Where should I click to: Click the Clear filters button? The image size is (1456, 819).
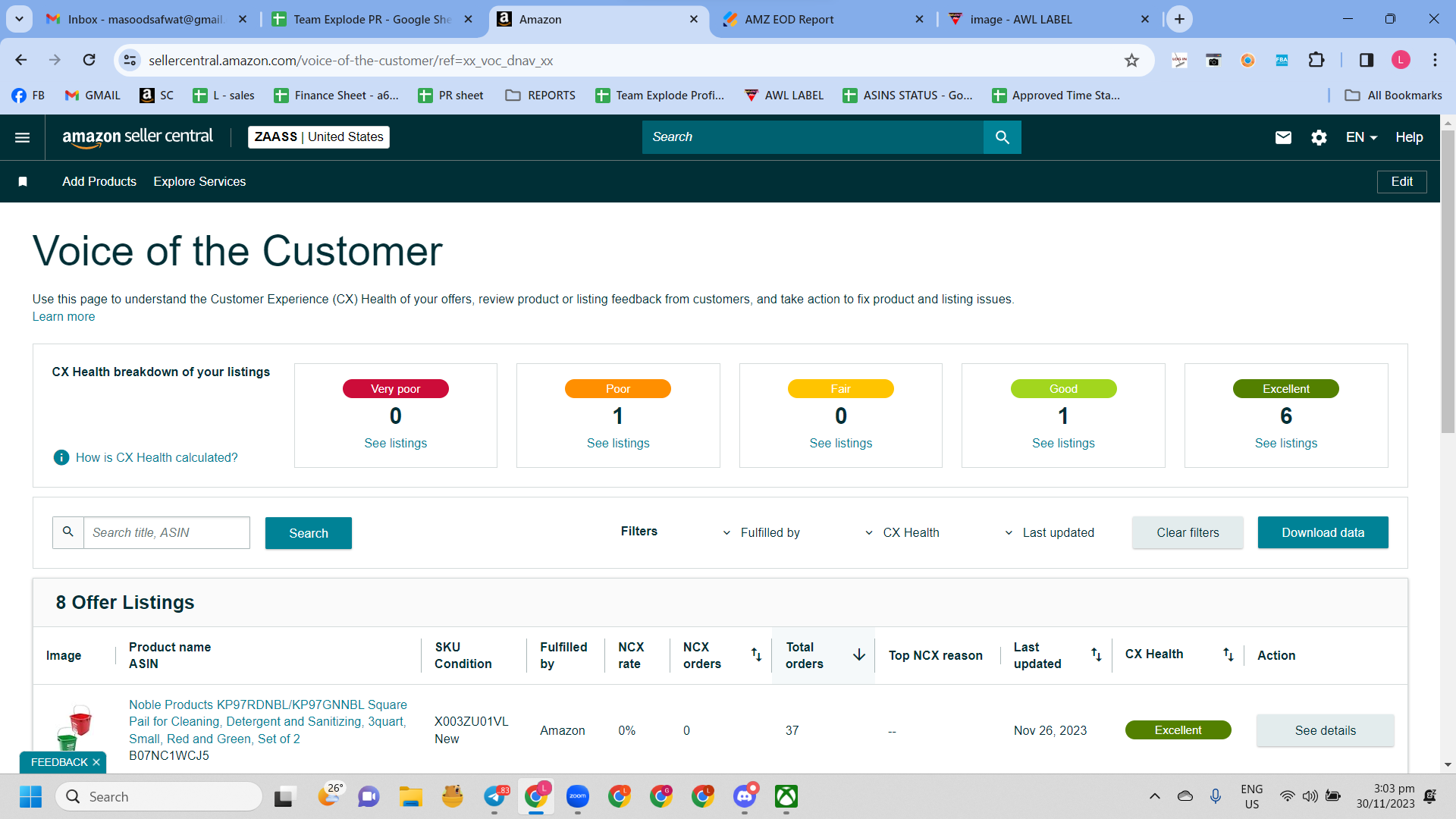pos(1188,532)
